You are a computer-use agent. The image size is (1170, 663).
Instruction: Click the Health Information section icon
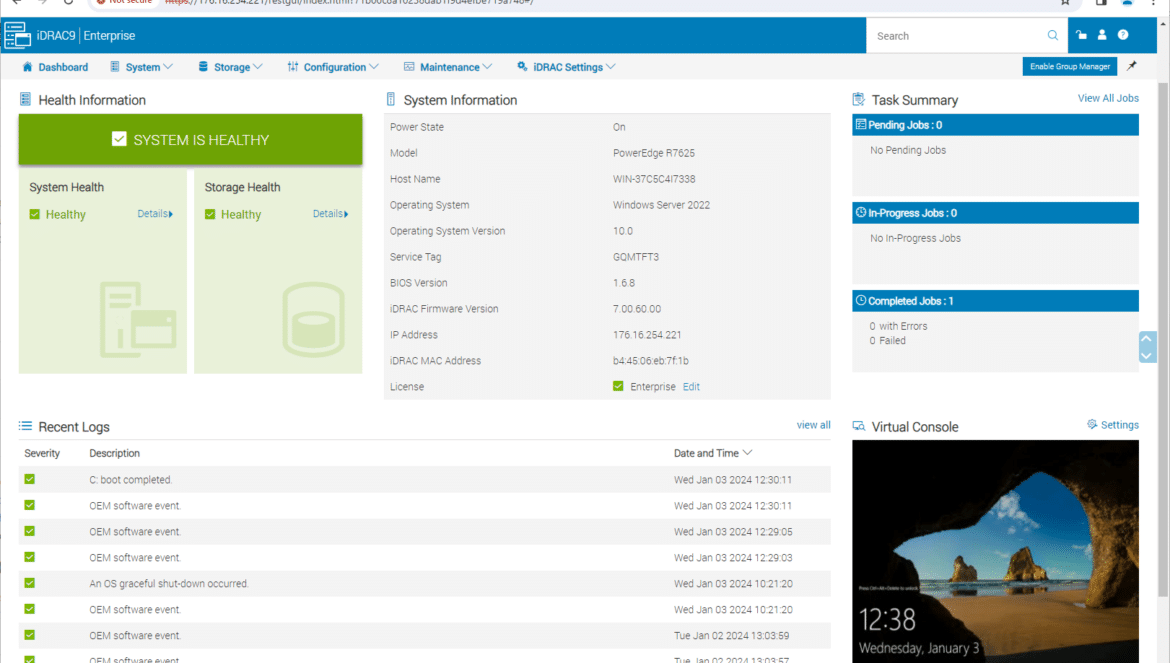pyautogui.click(x=25, y=99)
